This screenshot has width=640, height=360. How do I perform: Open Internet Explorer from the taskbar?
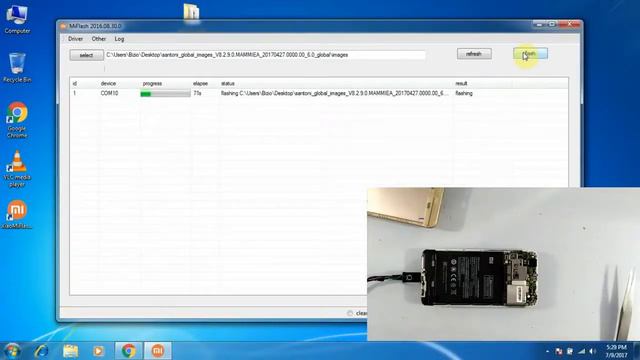[x=41, y=351]
